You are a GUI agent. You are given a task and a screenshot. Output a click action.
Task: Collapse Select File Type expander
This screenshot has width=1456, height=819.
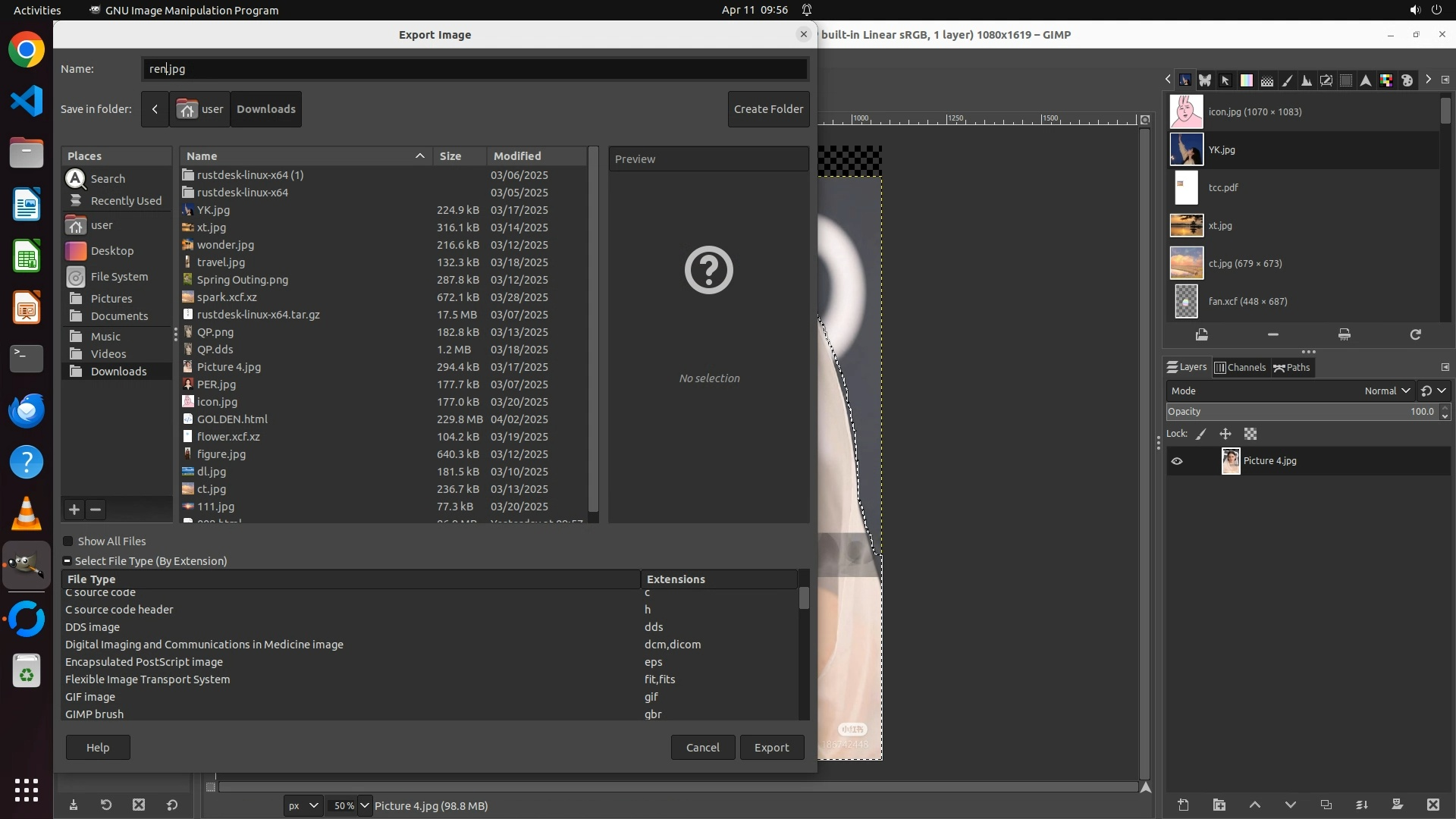click(67, 561)
